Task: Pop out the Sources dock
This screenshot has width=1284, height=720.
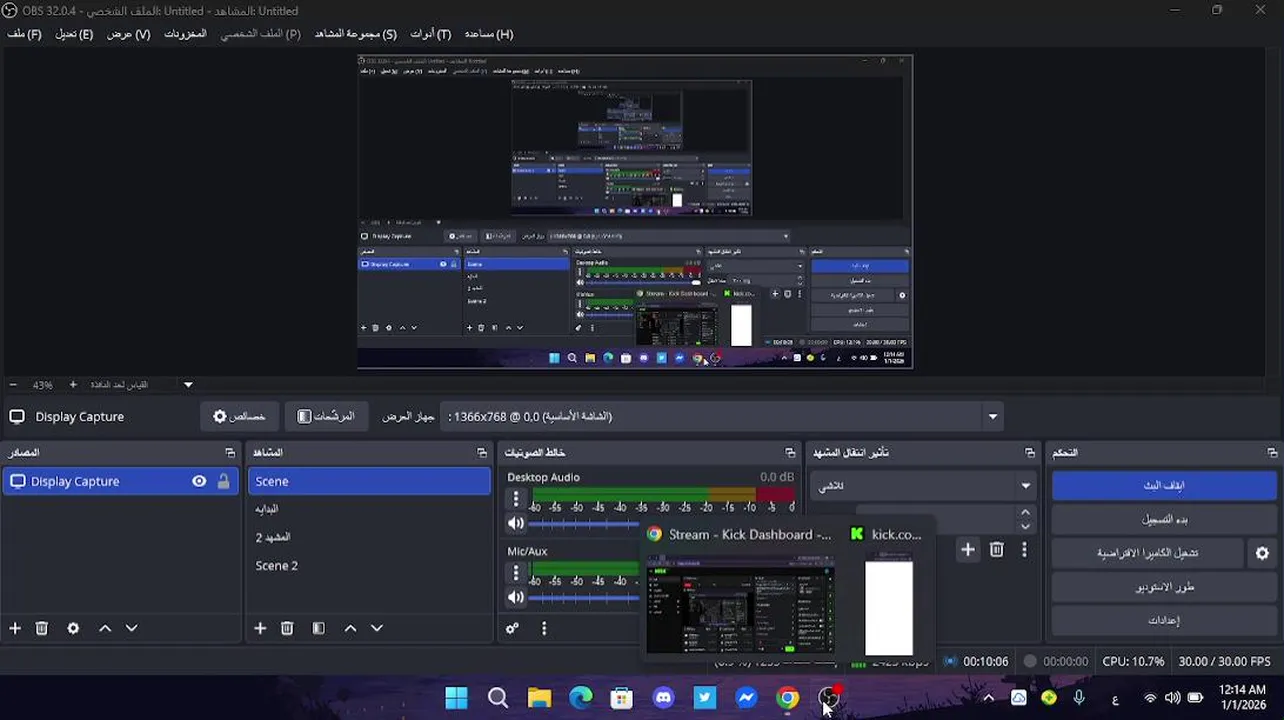Action: (230, 453)
